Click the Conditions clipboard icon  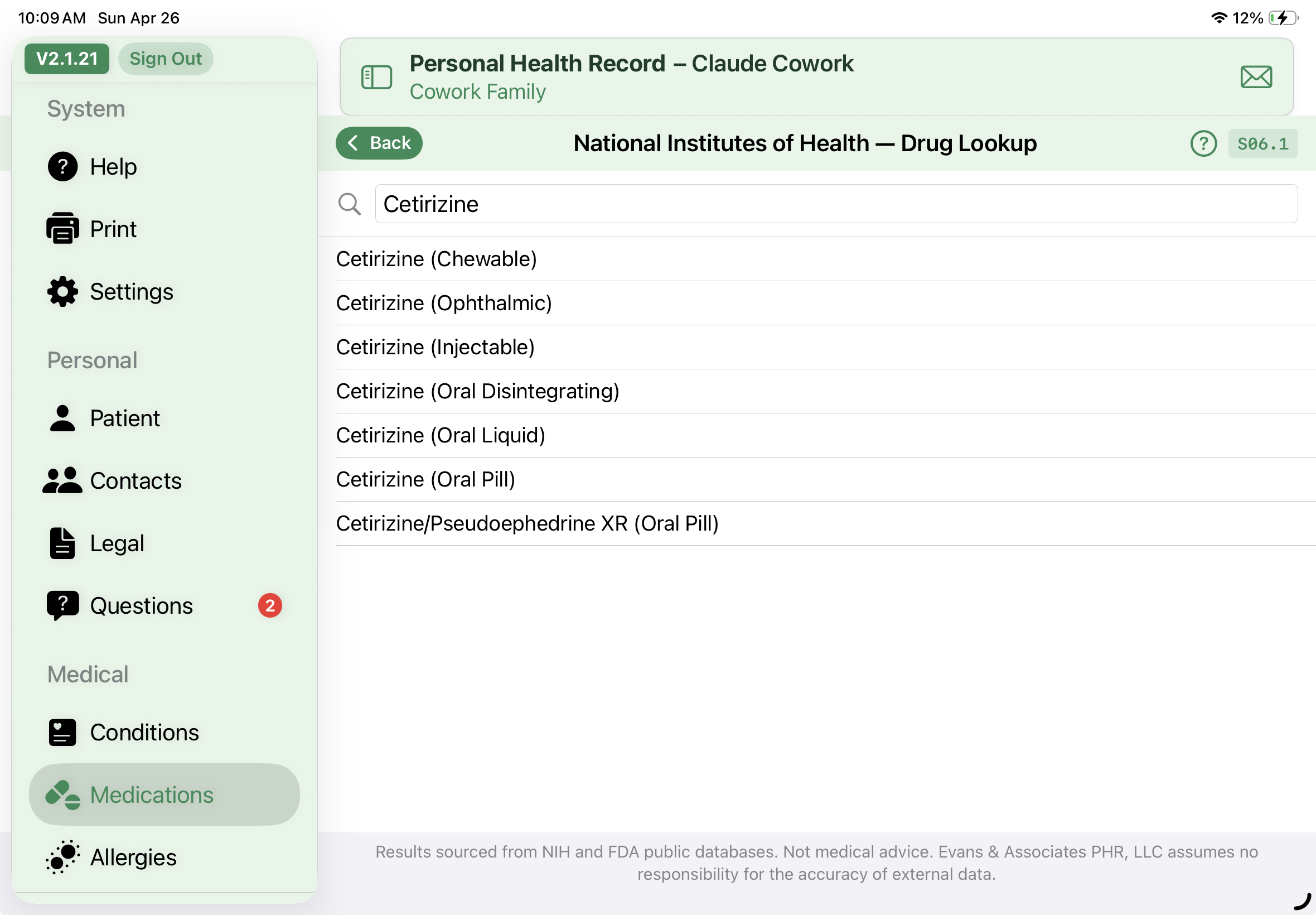(x=62, y=732)
